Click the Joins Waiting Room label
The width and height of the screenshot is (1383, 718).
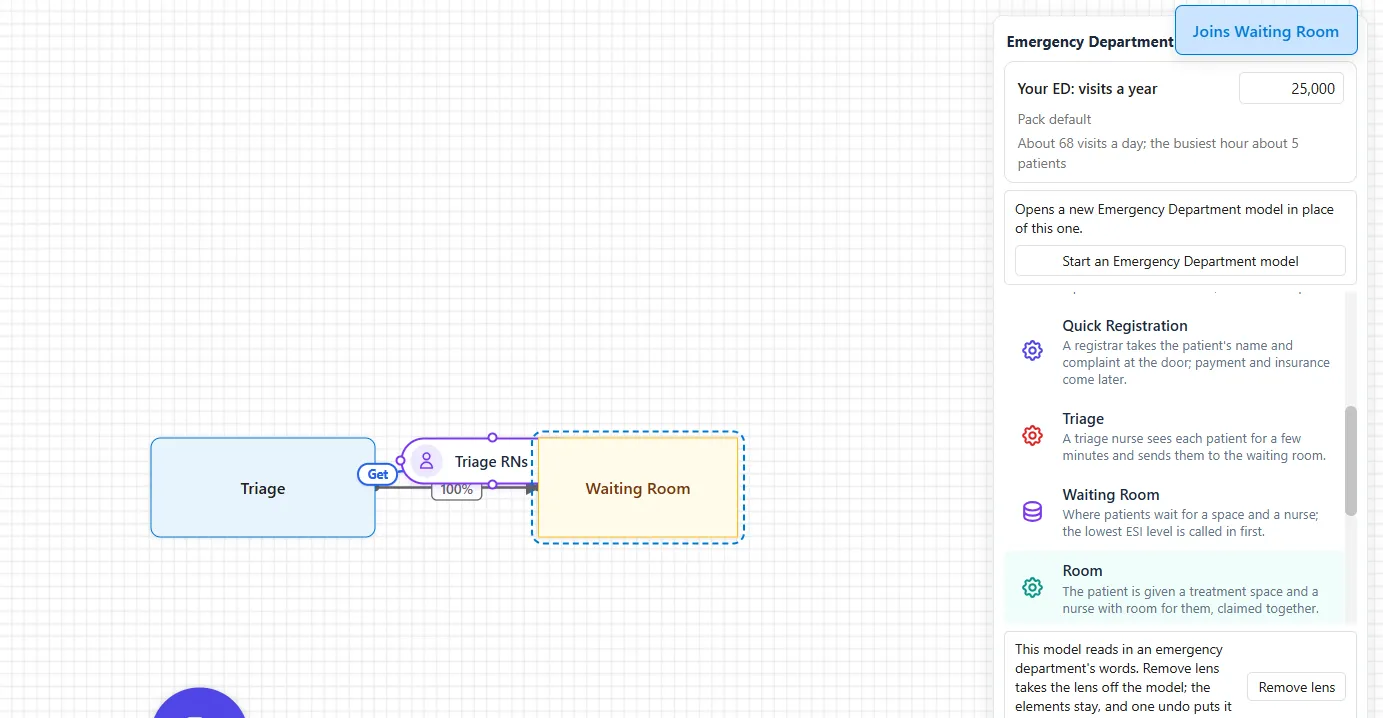pyautogui.click(x=1266, y=31)
